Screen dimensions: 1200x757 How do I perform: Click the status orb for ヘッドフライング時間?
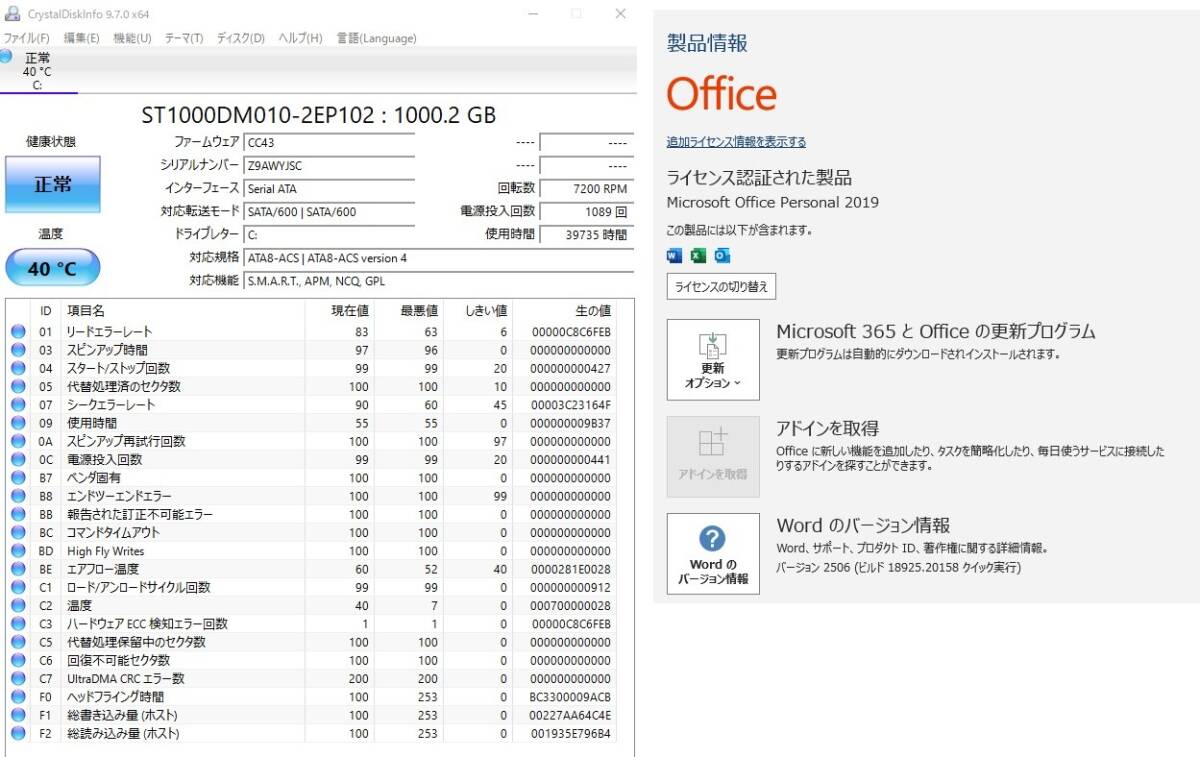18,697
